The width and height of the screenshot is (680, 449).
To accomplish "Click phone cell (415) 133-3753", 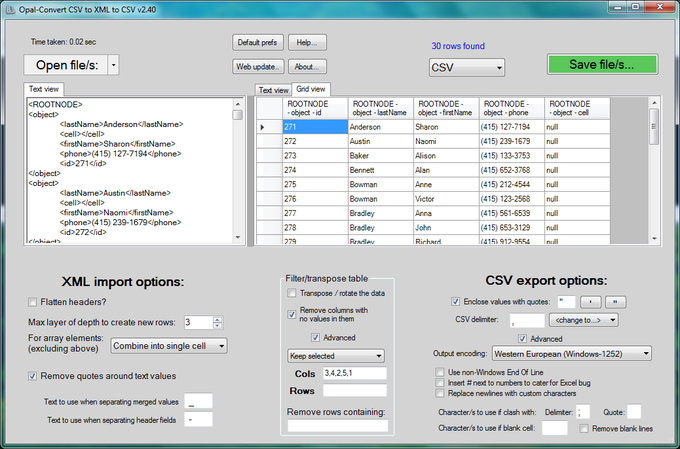I will pos(512,156).
